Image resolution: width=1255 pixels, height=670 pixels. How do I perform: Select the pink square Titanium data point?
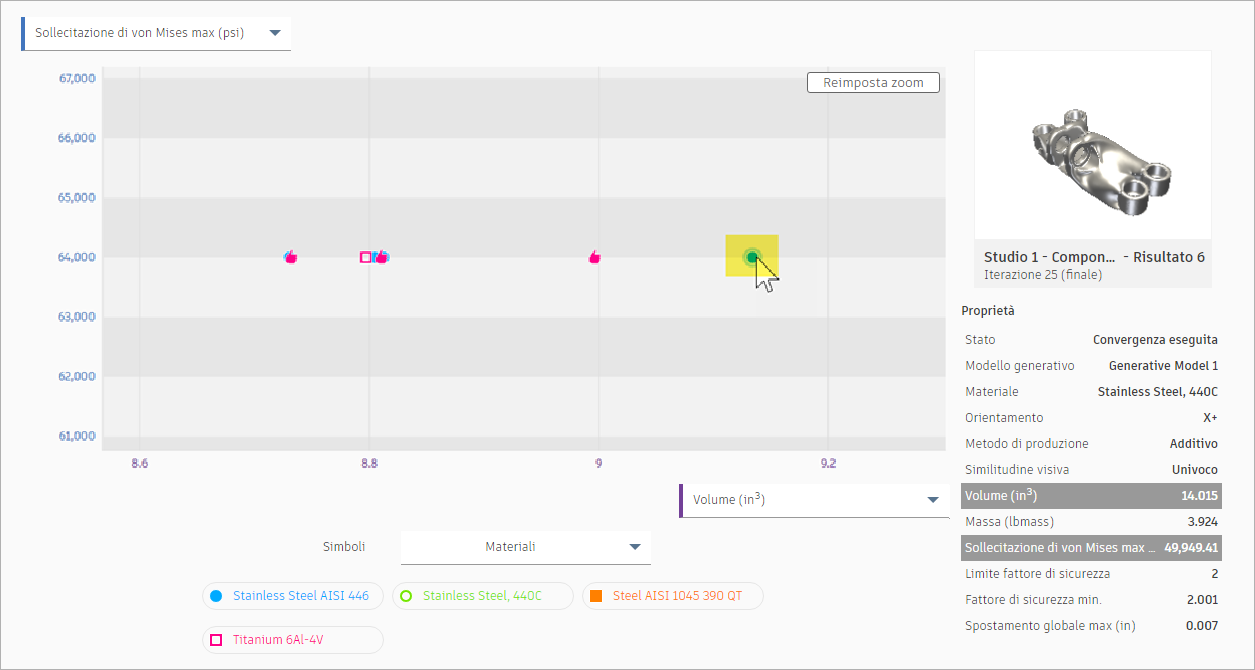[x=365, y=257]
